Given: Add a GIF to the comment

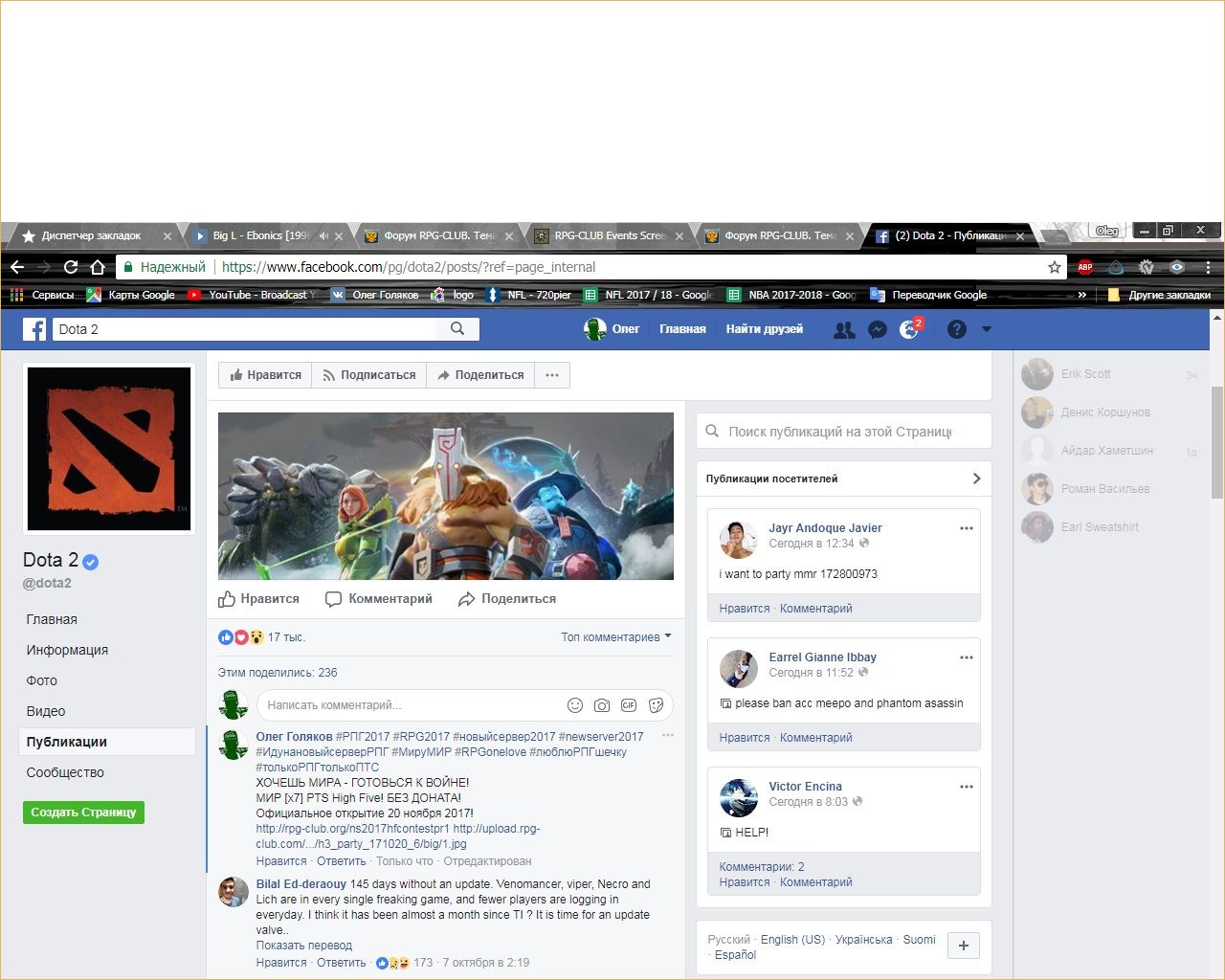Looking at the screenshot, I should point(629,705).
